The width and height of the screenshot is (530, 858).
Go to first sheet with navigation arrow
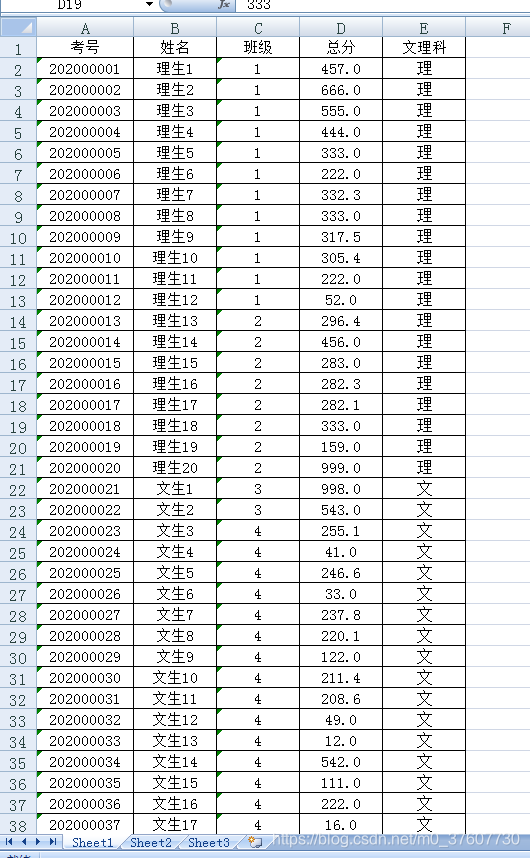click(9, 842)
